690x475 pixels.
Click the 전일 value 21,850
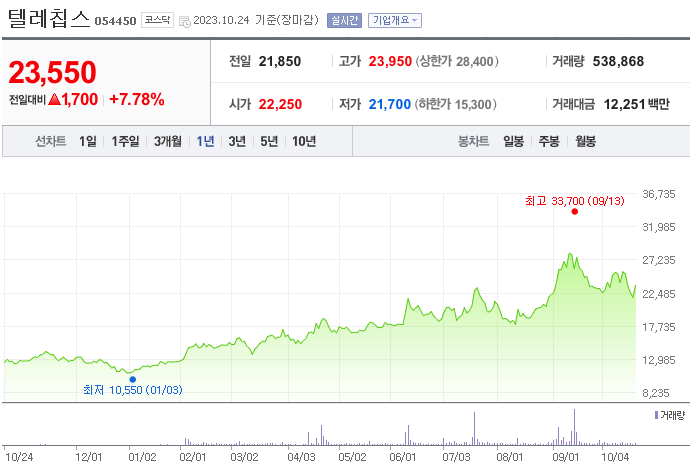[x=279, y=61]
